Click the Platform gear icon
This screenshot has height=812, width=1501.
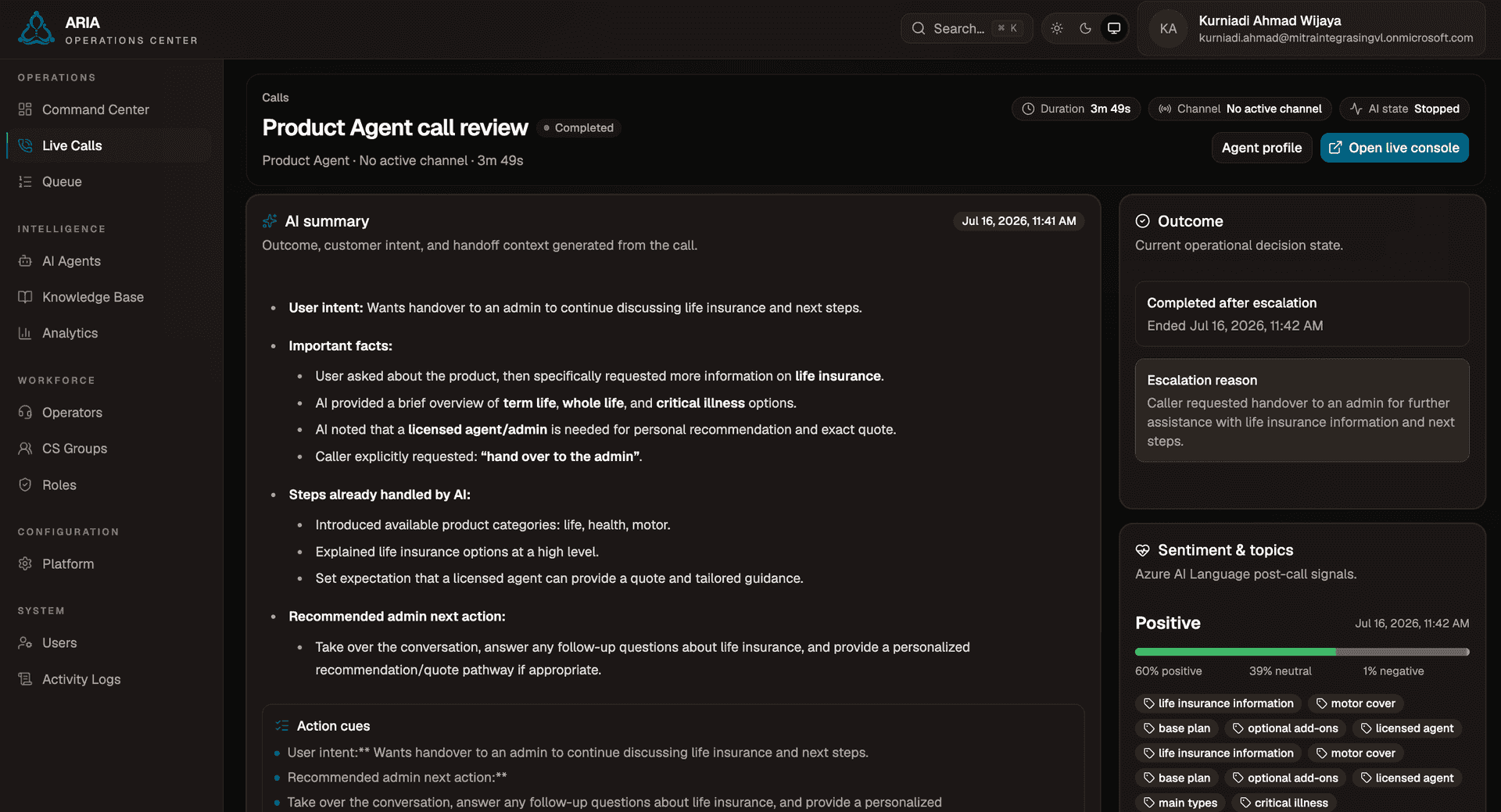25,563
